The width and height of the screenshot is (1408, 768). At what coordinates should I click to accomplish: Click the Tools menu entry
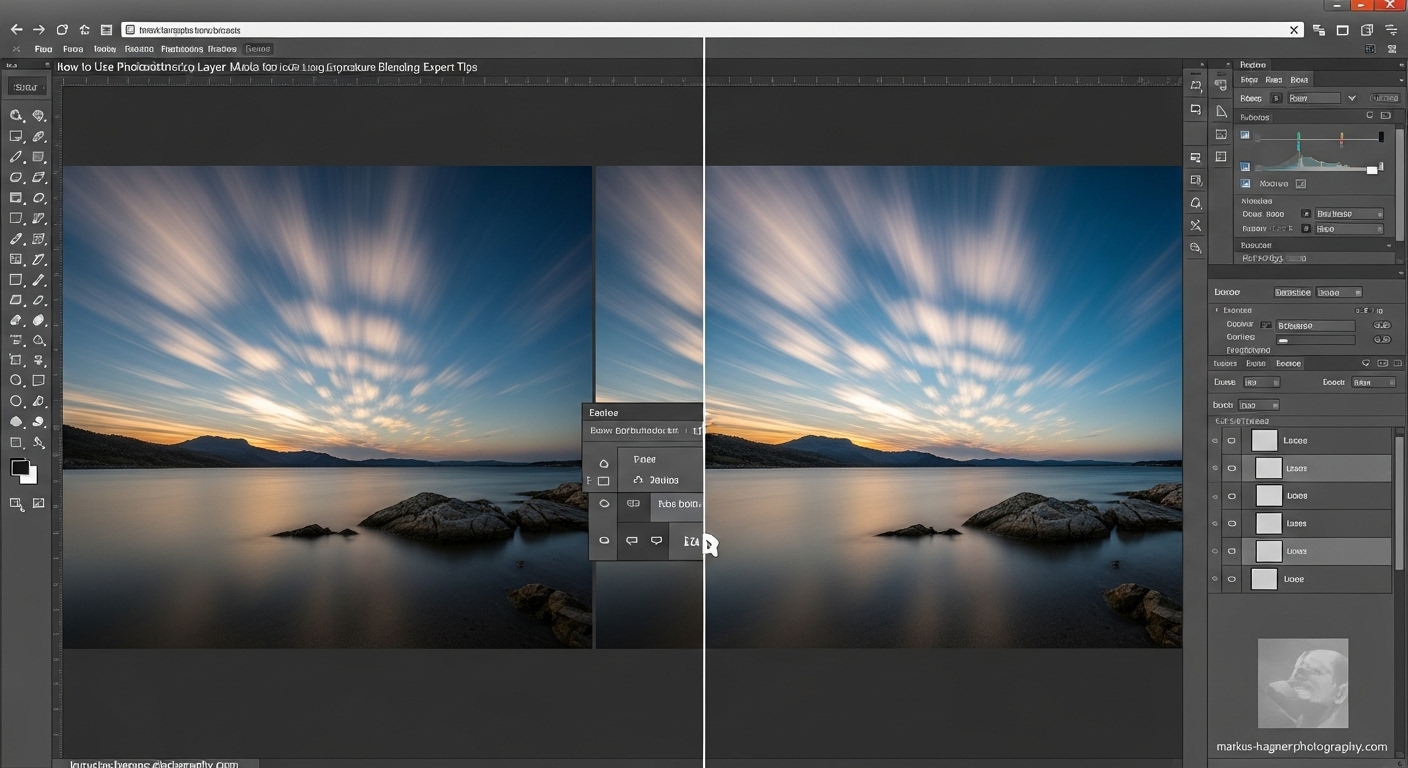[105, 48]
